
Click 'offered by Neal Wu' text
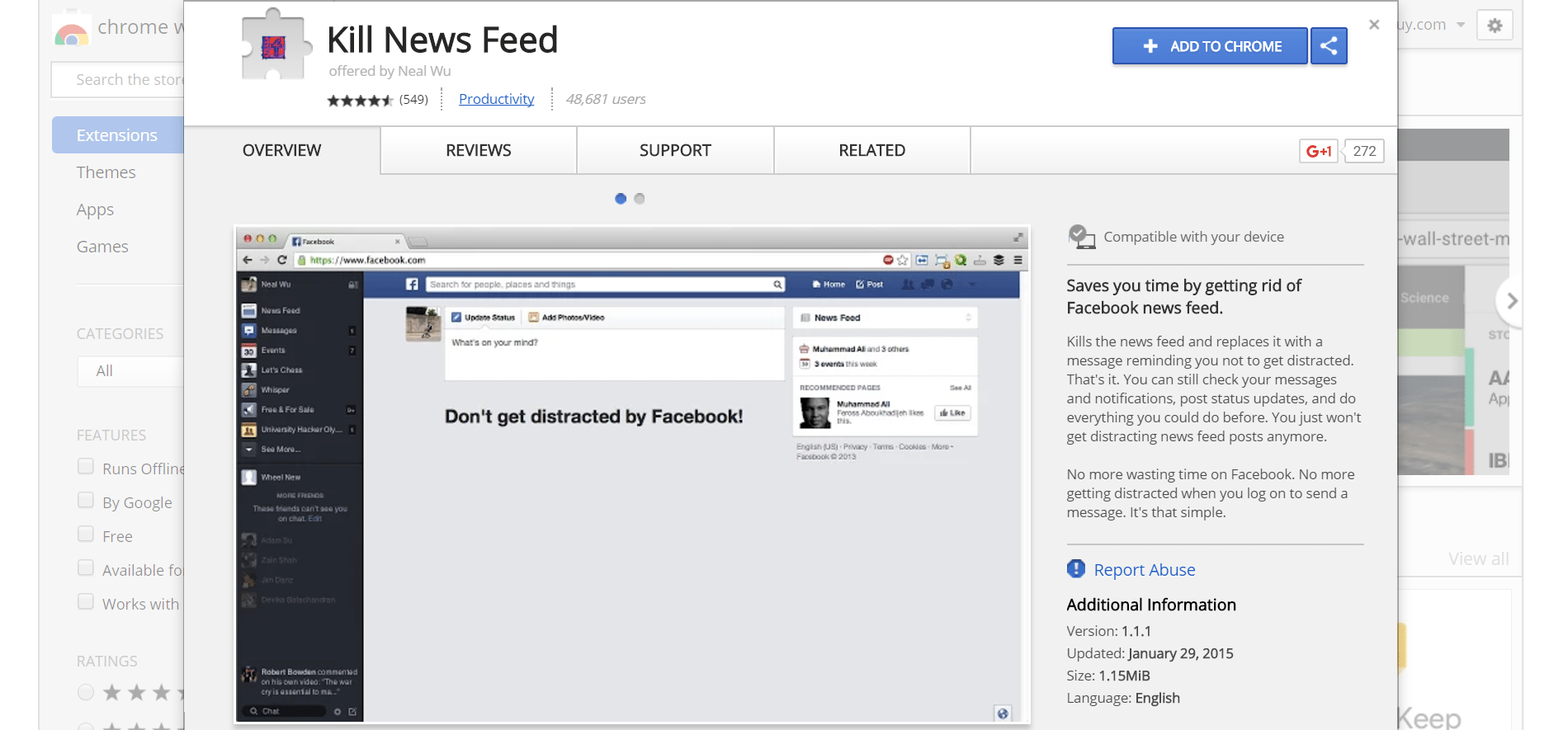390,72
